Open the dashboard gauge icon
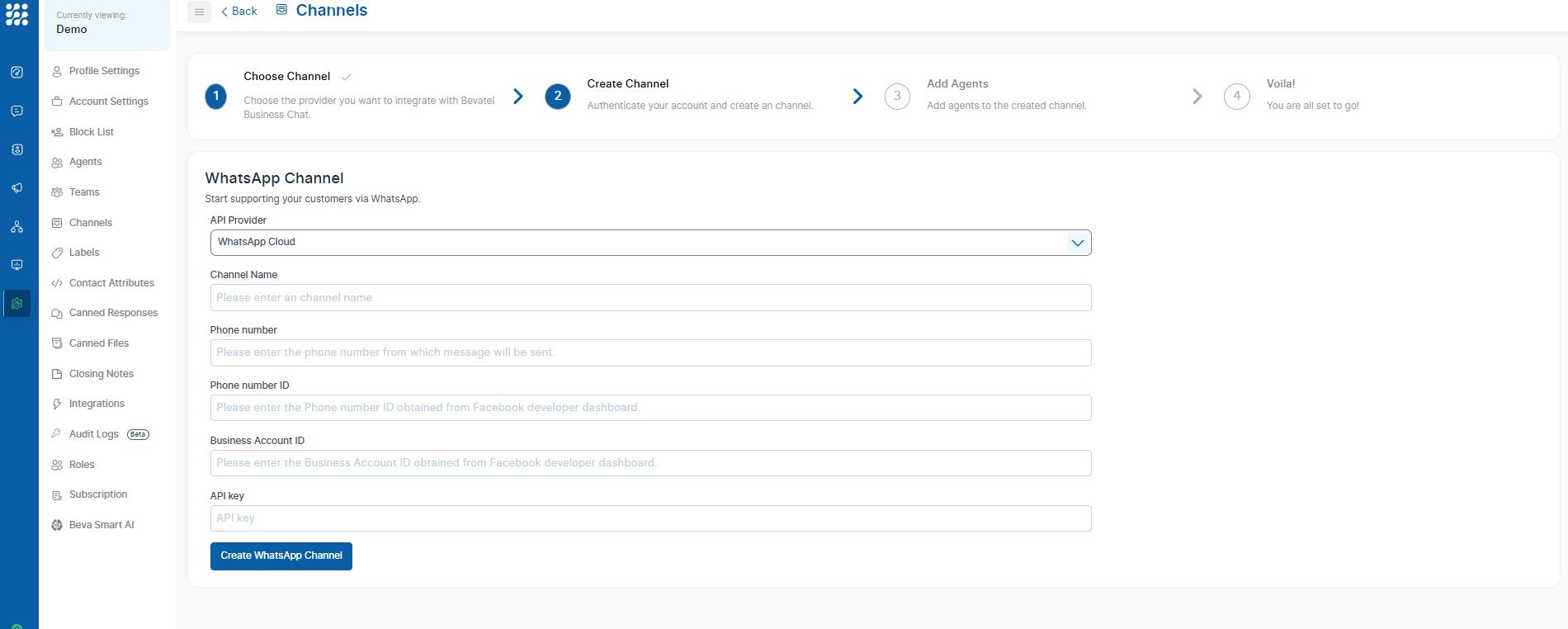Viewport: 1568px width, 629px height. (x=17, y=72)
